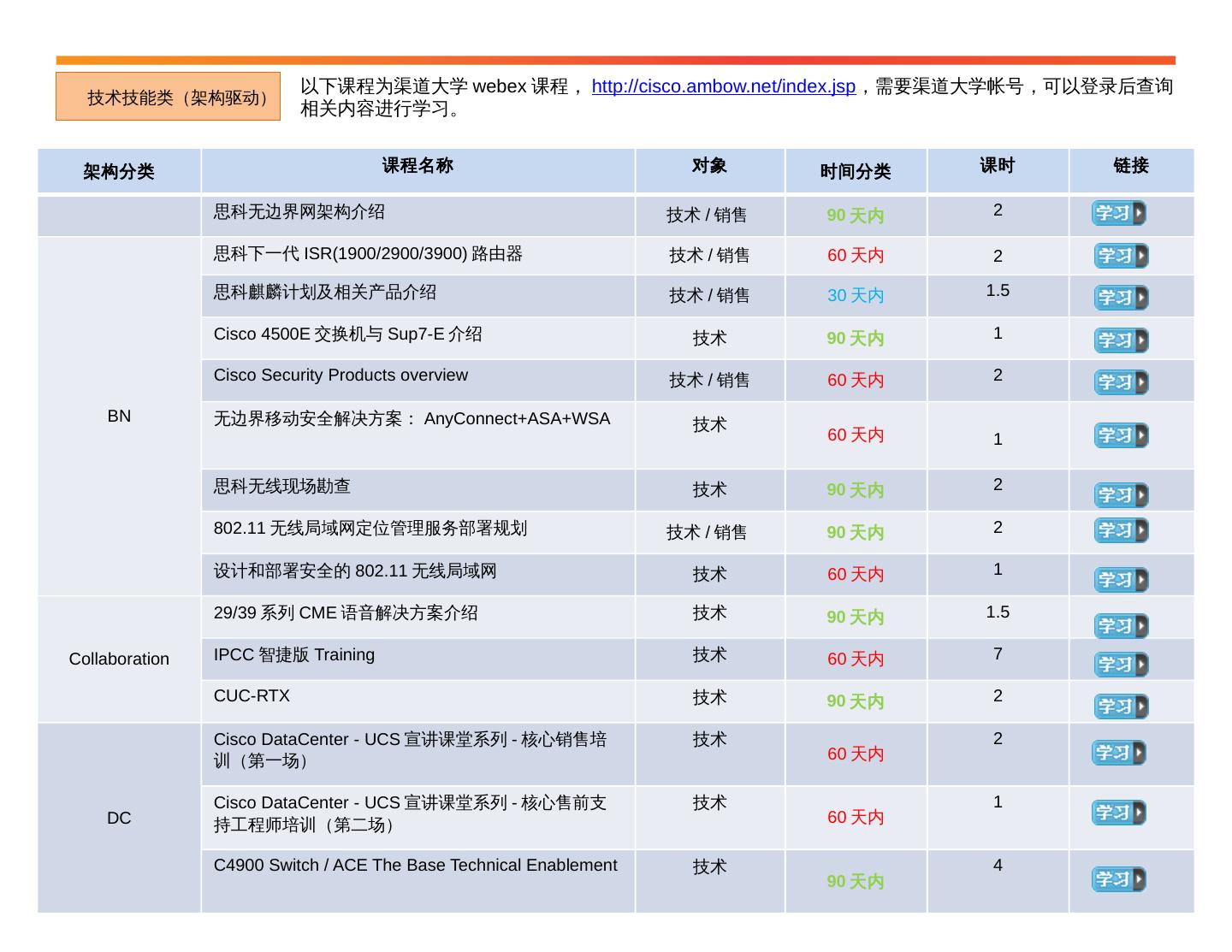Screen dimensions: 1232x952
Task: Select the 技术技能类（架构驱动）label box
Action: point(168,97)
